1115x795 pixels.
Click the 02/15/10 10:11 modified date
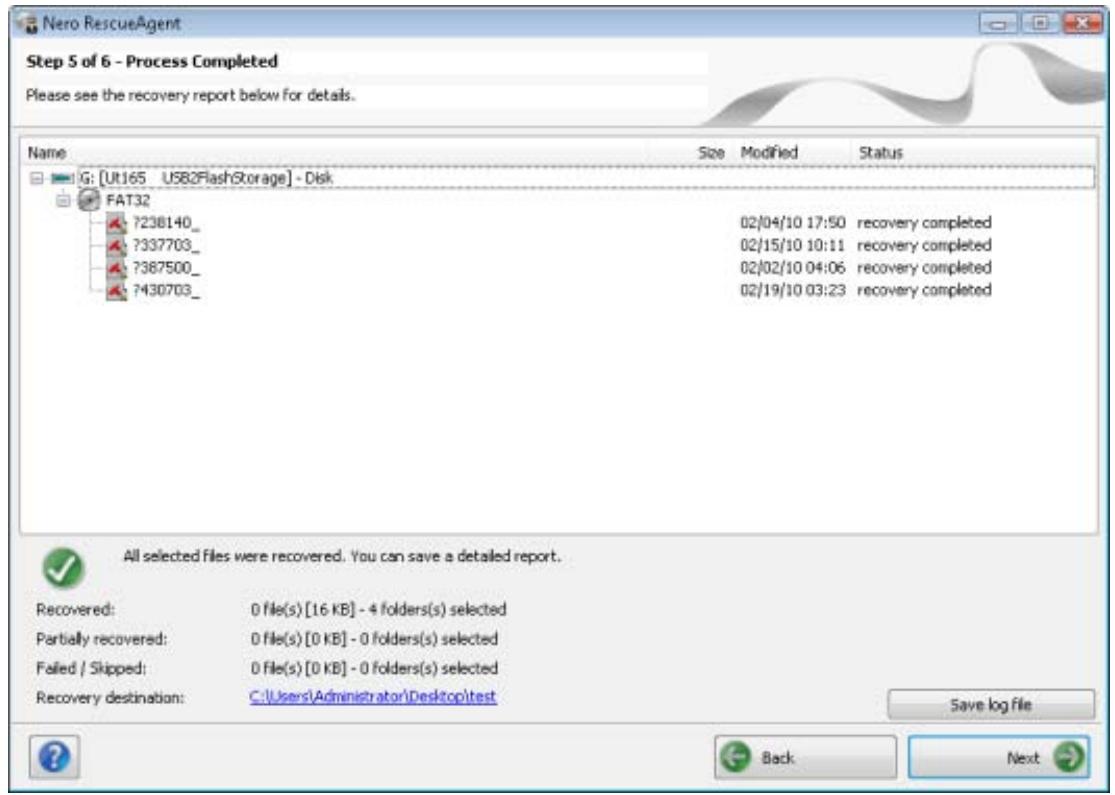click(x=793, y=246)
